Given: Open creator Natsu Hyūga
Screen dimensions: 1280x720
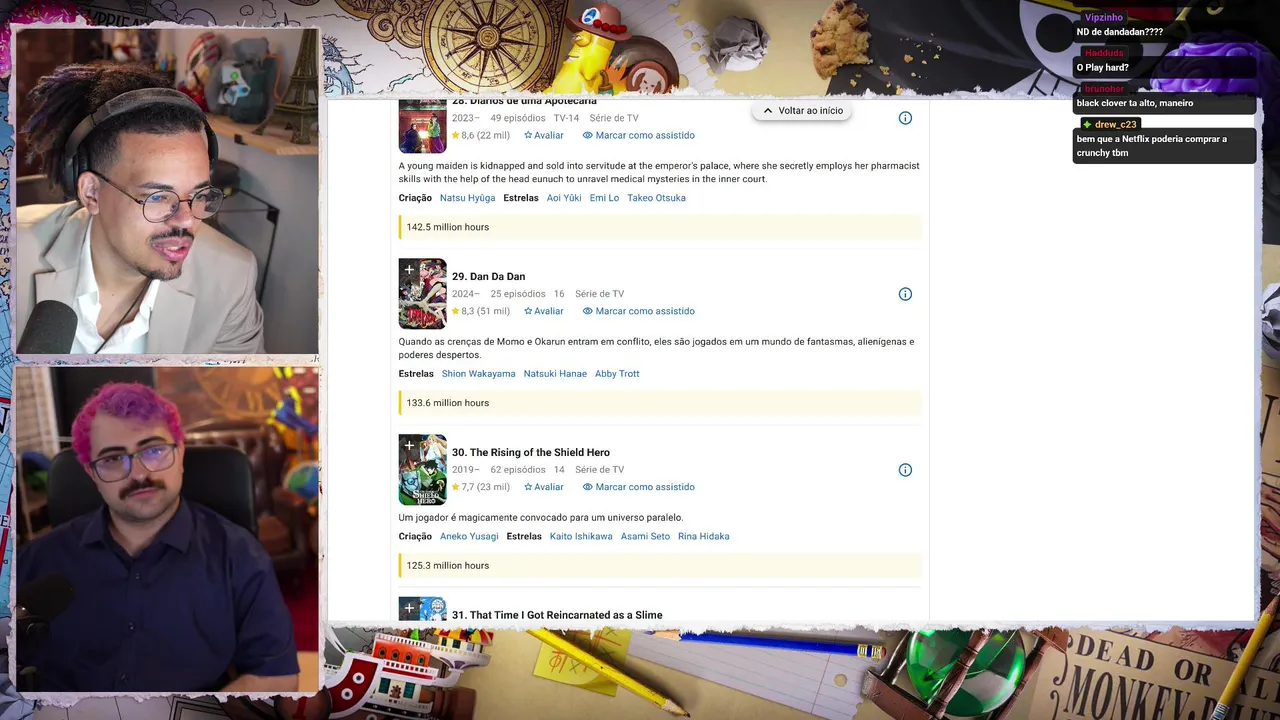Looking at the screenshot, I should pyautogui.click(x=467, y=198).
